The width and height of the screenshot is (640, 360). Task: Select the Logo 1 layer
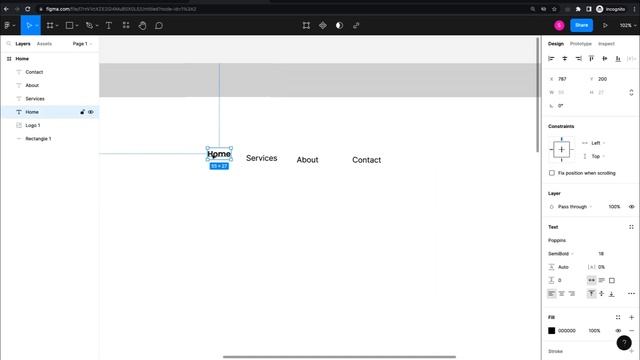[33, 125]
